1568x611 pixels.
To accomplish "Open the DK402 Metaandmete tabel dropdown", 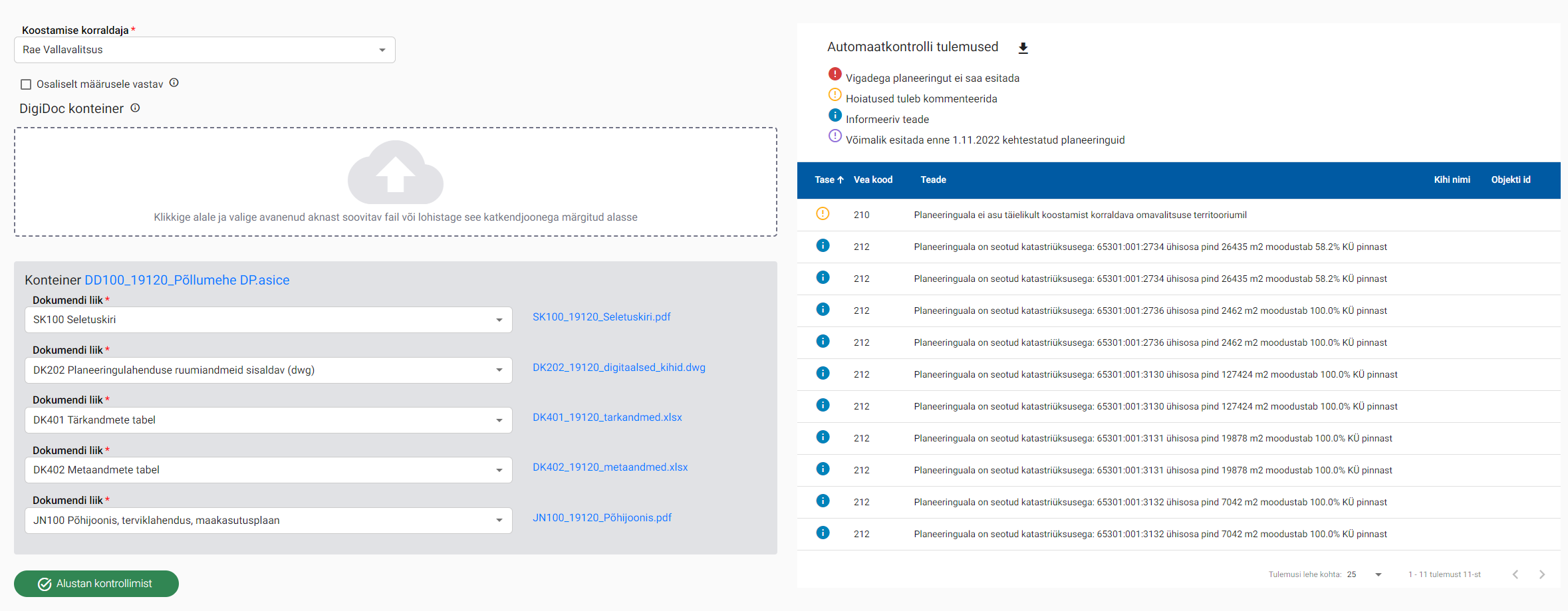I will click(x=269, y=470).
